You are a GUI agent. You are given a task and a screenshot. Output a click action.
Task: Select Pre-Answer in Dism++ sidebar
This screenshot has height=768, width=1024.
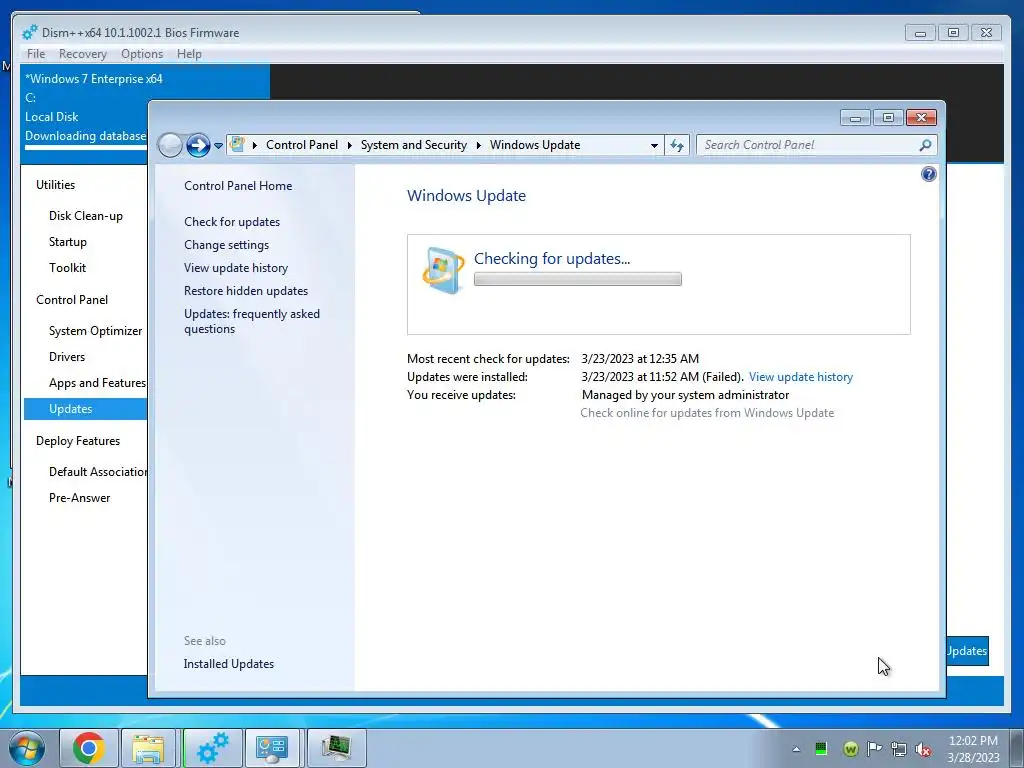click(x=79, y=498)
